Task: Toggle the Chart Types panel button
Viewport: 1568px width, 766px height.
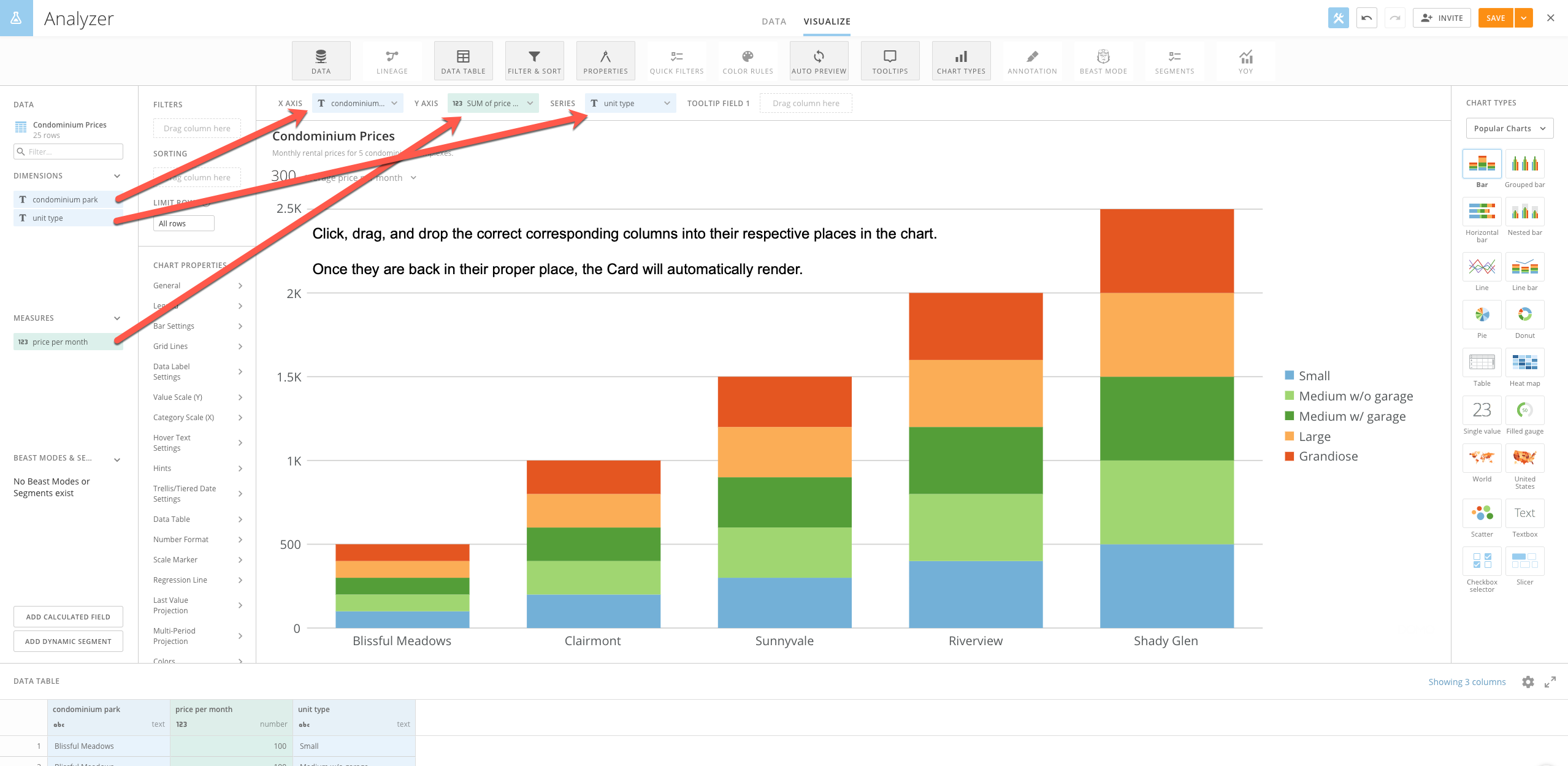Action: point(961,61)
